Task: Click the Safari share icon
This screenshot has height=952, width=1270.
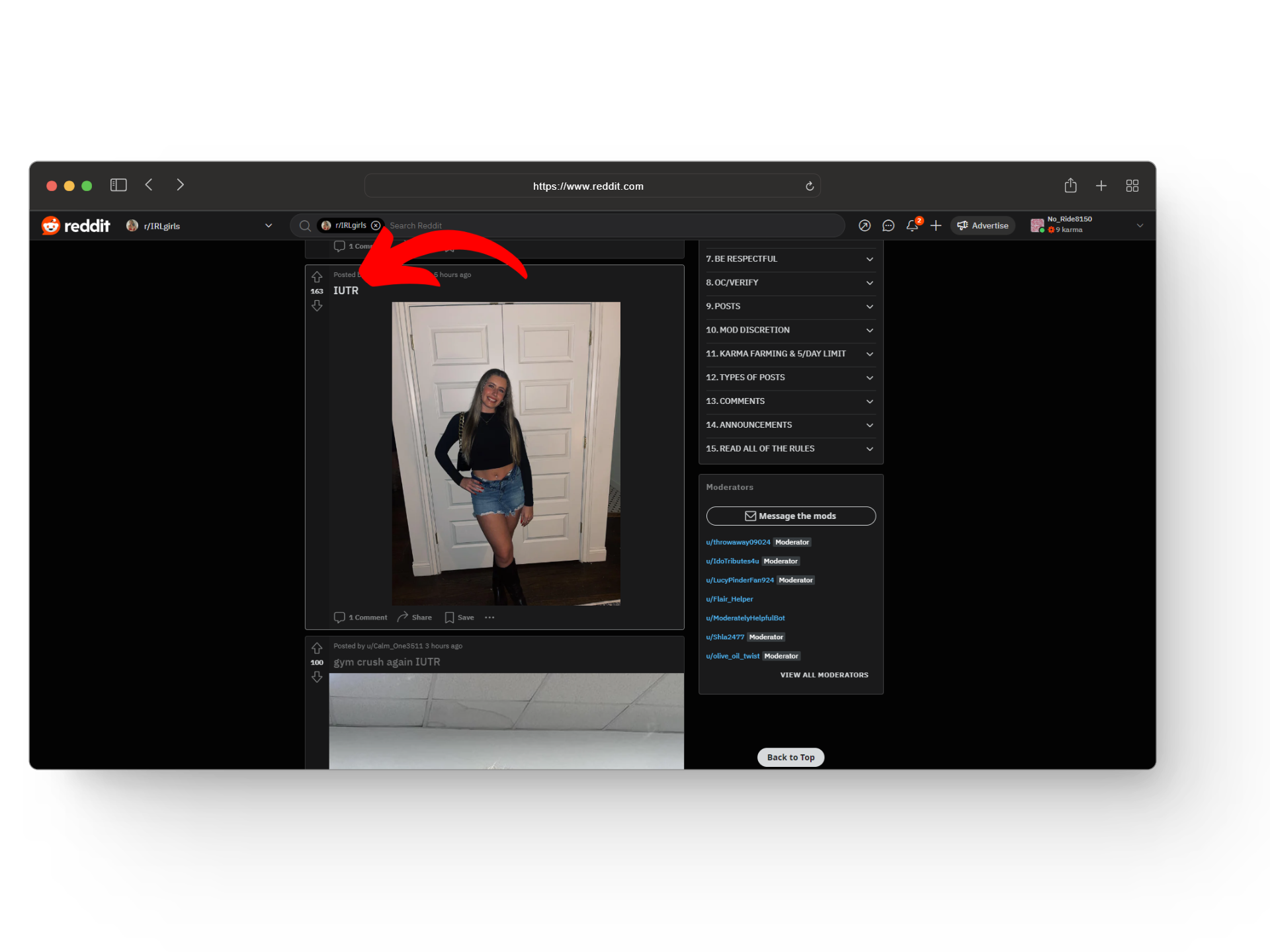Action: (x=1070, y=186)
